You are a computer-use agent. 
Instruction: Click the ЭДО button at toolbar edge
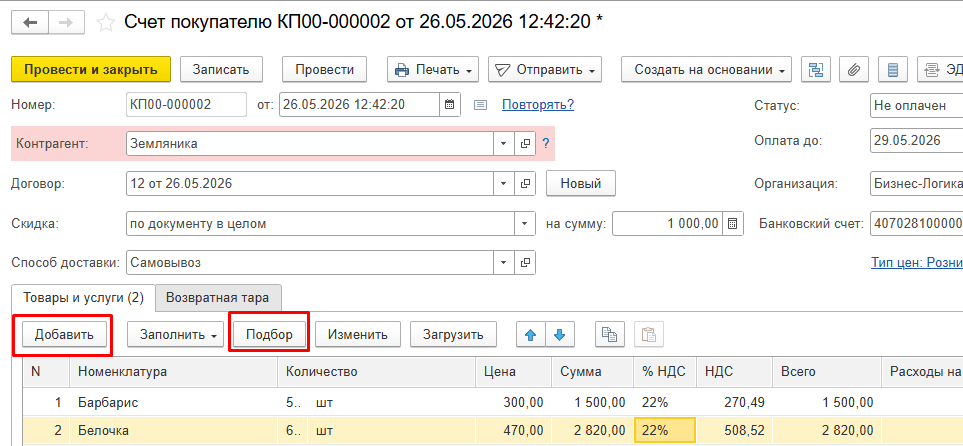tap(940, 69)
